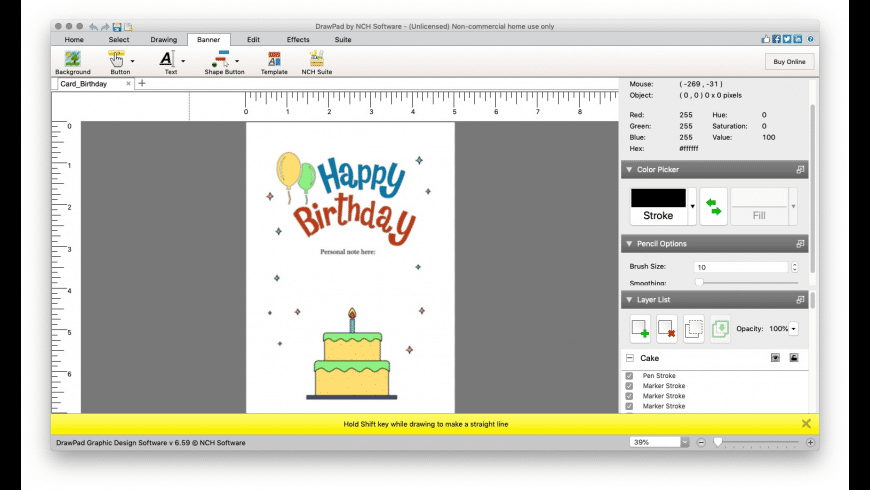Select the Text tool icon
This screenshot has height=490, width=870.
tap(167, 58)
